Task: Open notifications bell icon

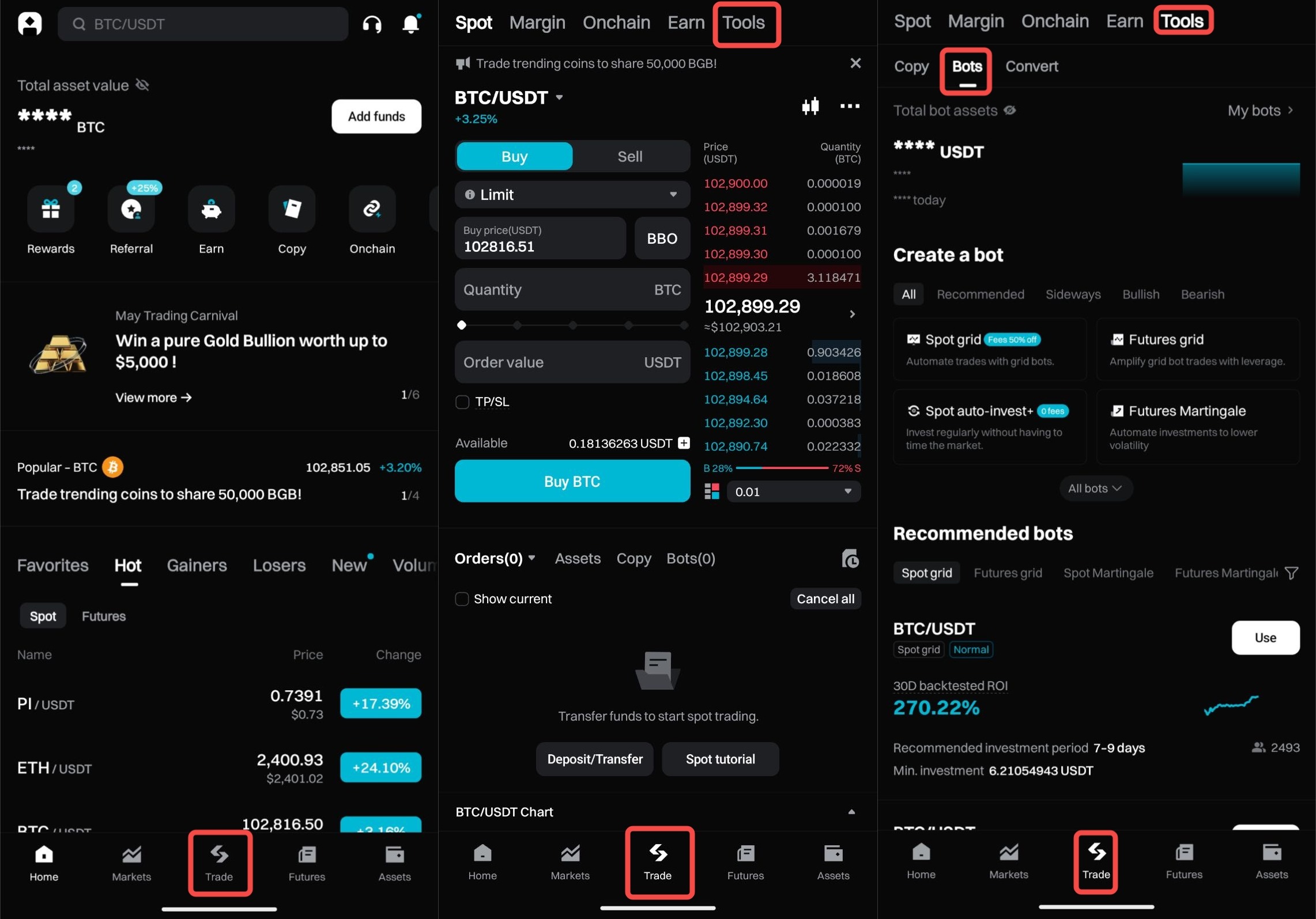Action: point(410,24)
